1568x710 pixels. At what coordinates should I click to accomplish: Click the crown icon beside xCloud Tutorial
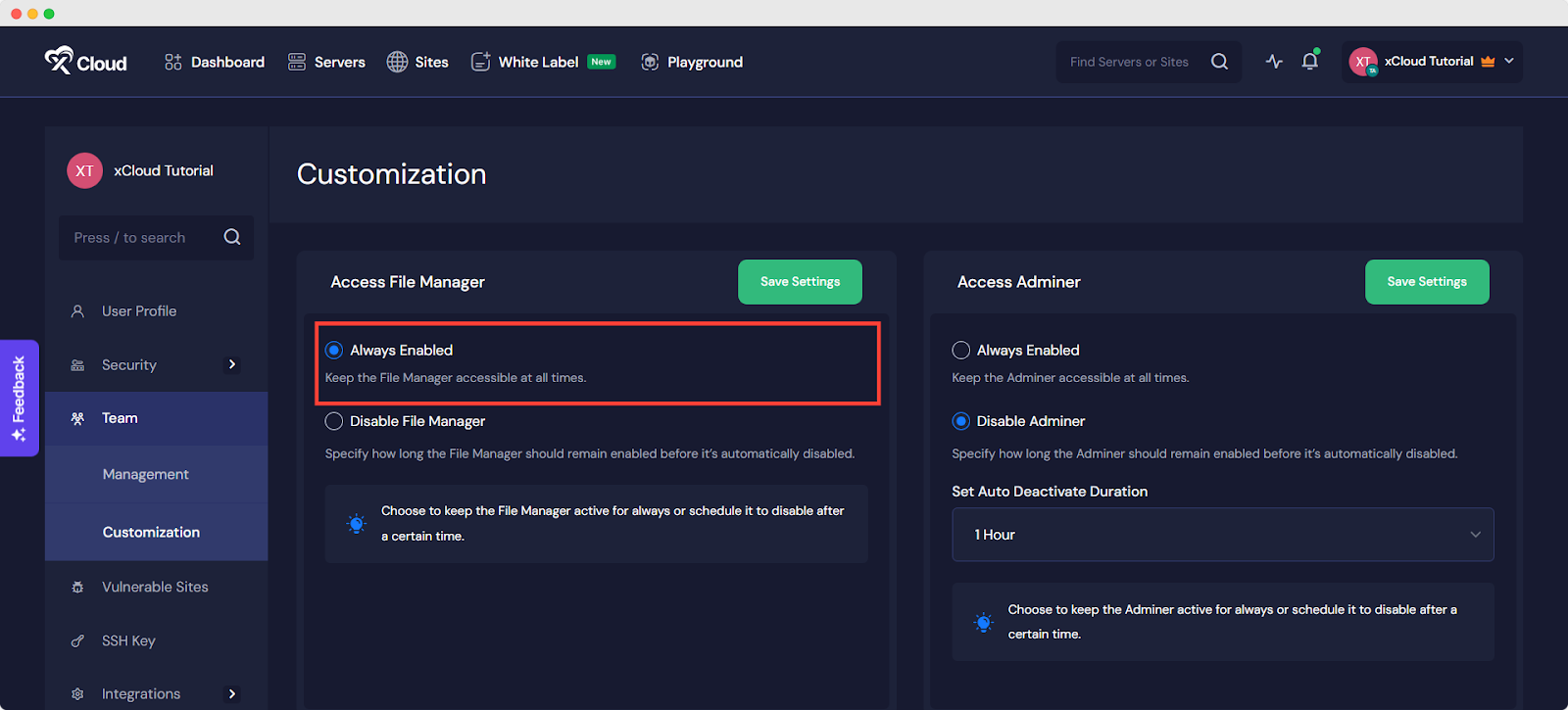(1488, 61)
